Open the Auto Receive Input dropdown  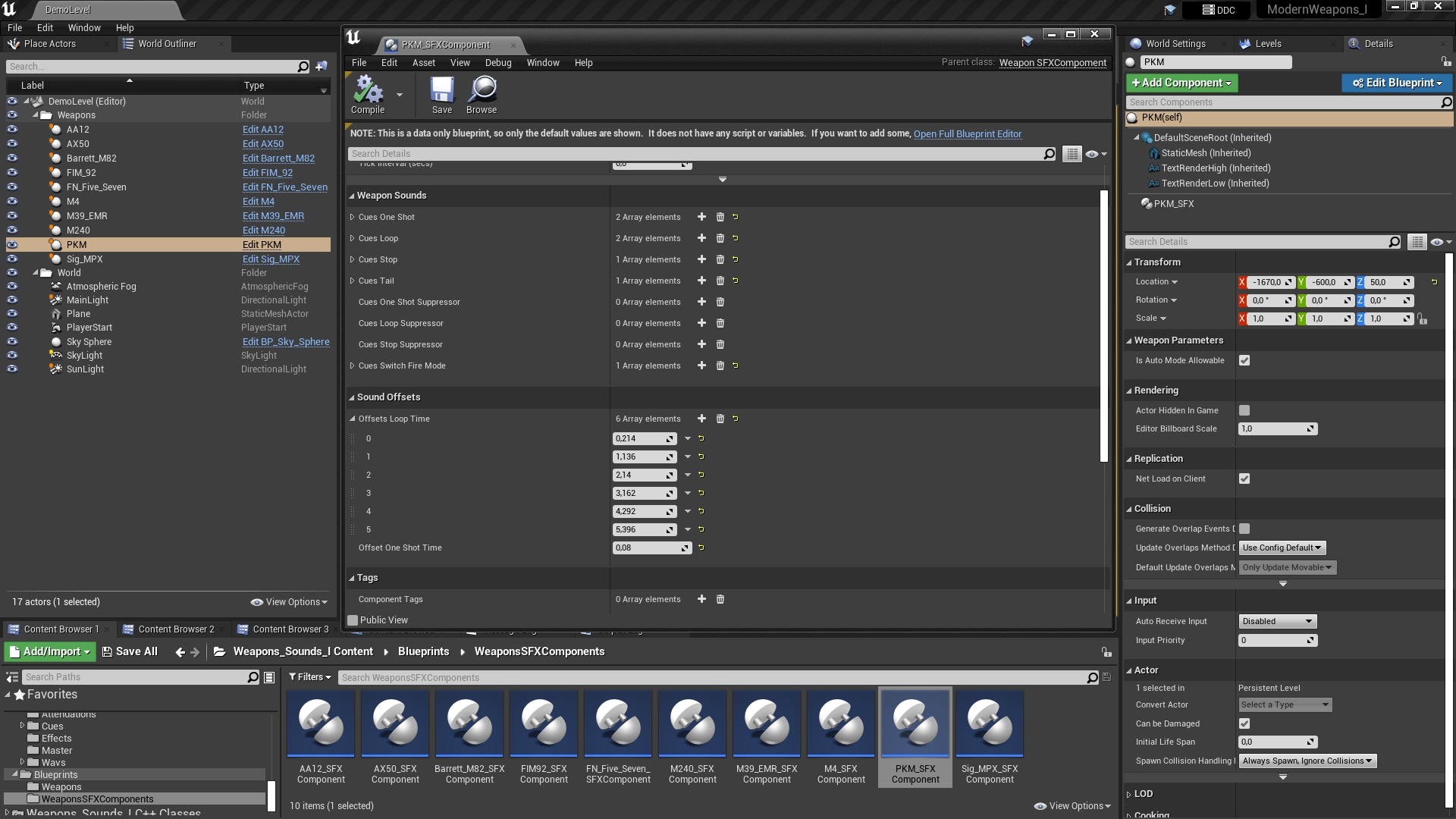click(x=1276, y=620)
